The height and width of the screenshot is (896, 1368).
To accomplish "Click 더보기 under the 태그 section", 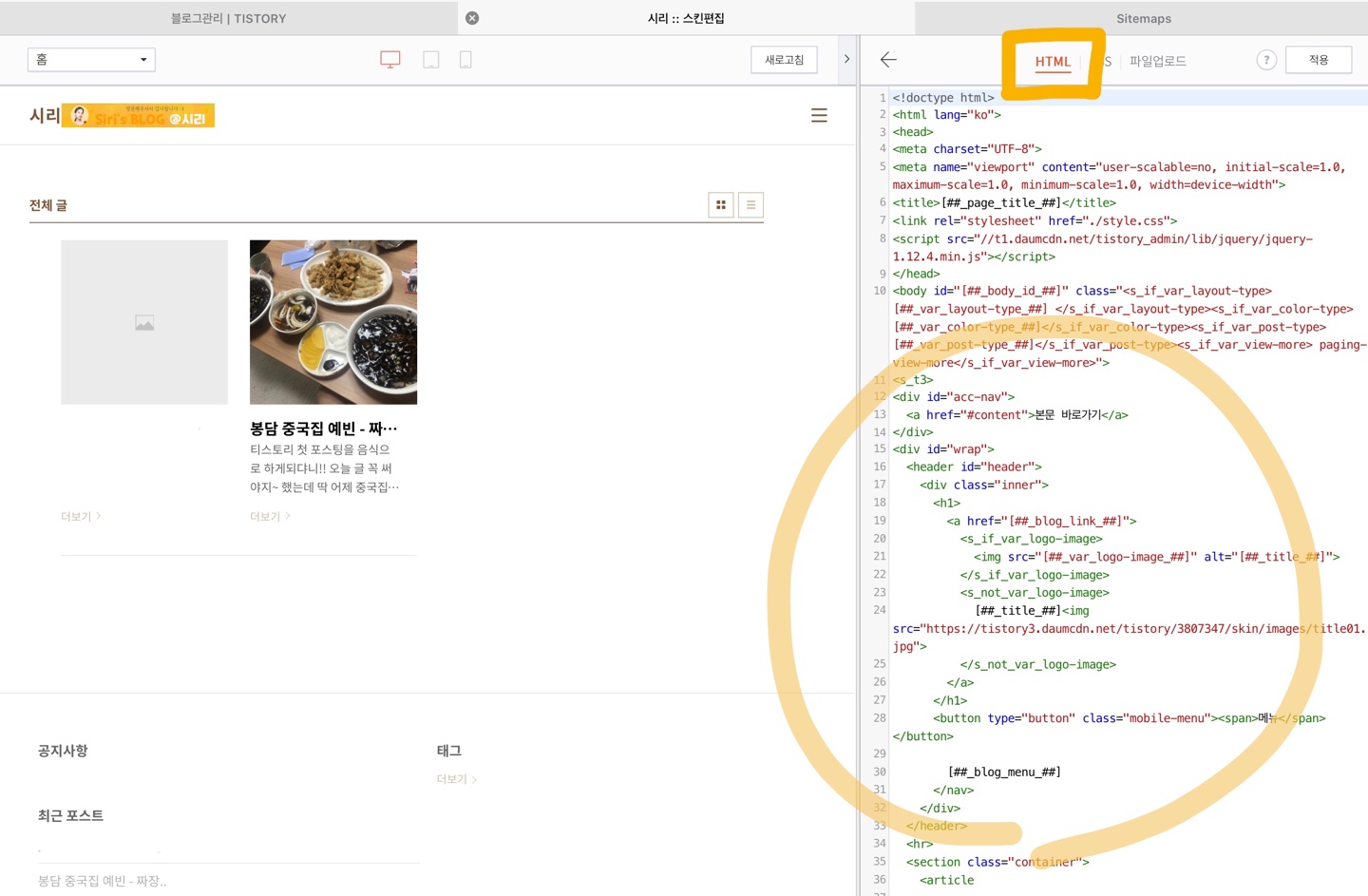I will [x=456, y=779].
